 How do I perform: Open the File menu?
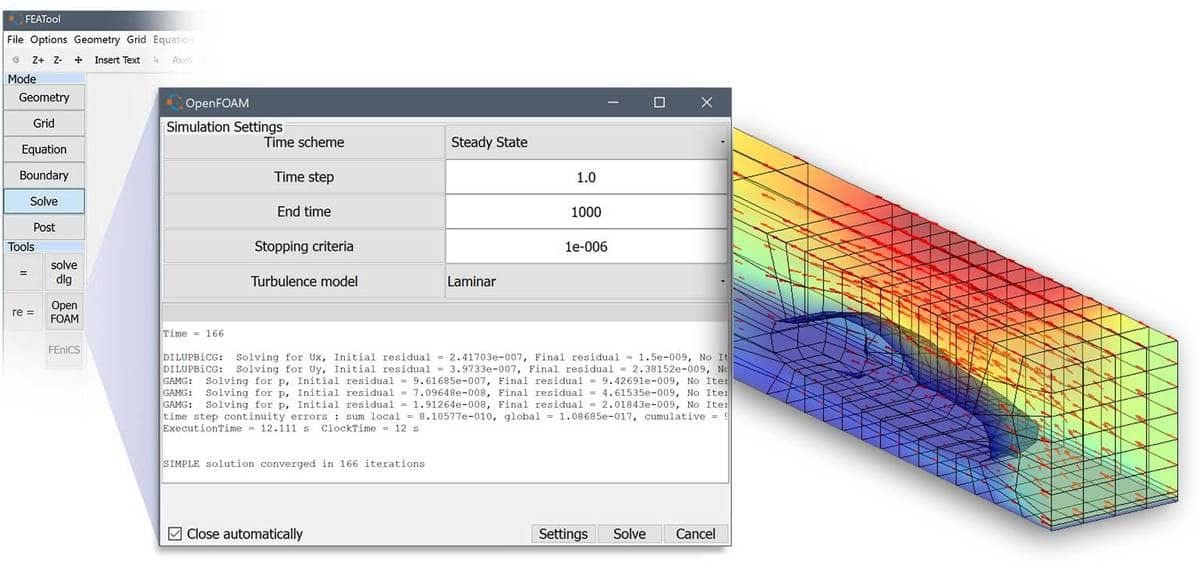pos(15,40)
